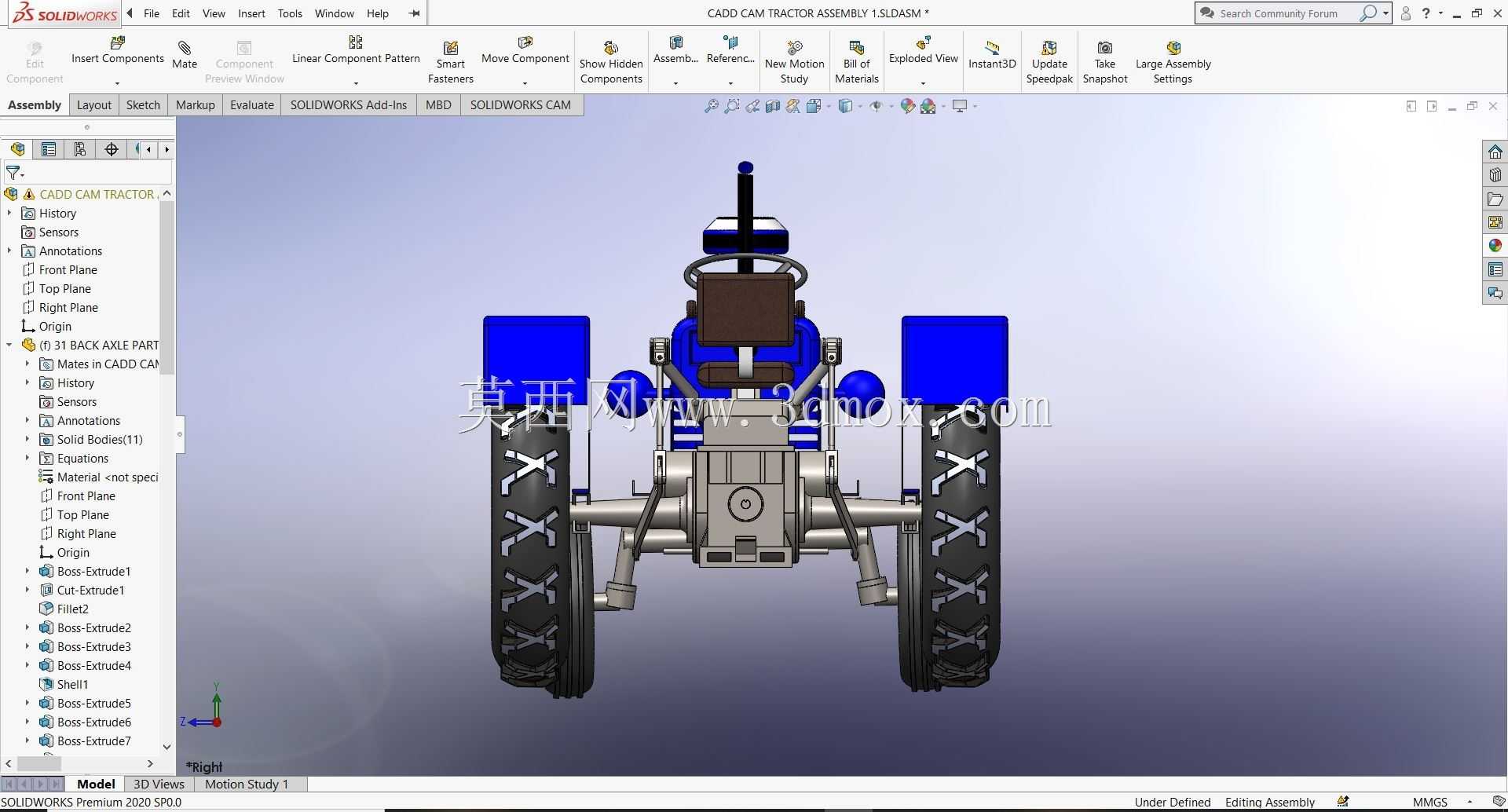
Task: Open the DimXpertManager crosshair tab
Action: click(112, 149)
